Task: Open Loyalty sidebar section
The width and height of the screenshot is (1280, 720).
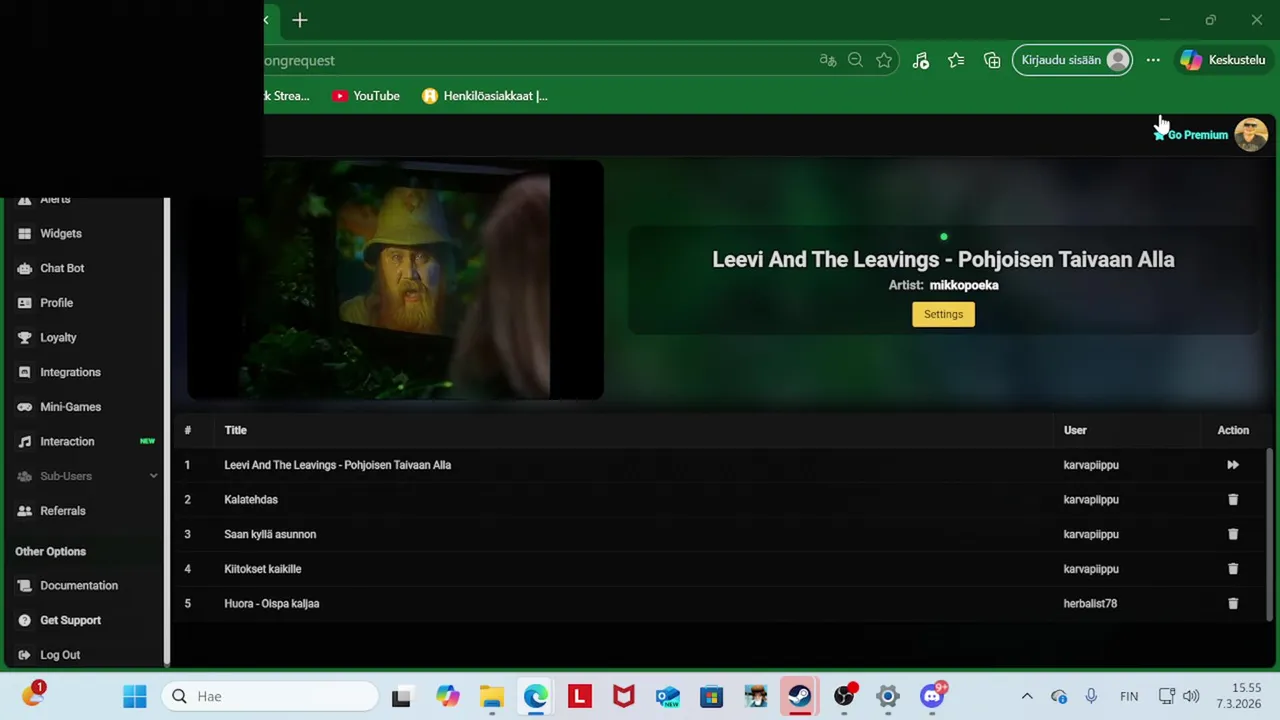Action: click(58, 337)
